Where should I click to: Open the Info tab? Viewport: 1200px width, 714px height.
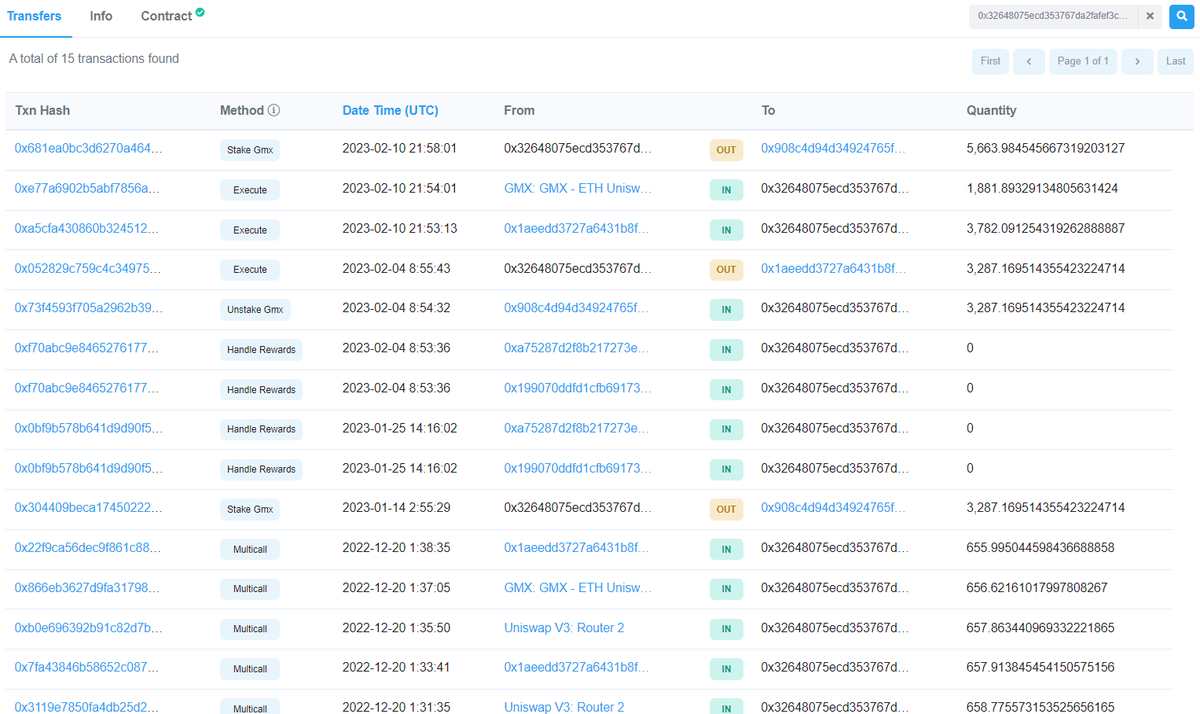pyautogui.click(x=101, y=17)
